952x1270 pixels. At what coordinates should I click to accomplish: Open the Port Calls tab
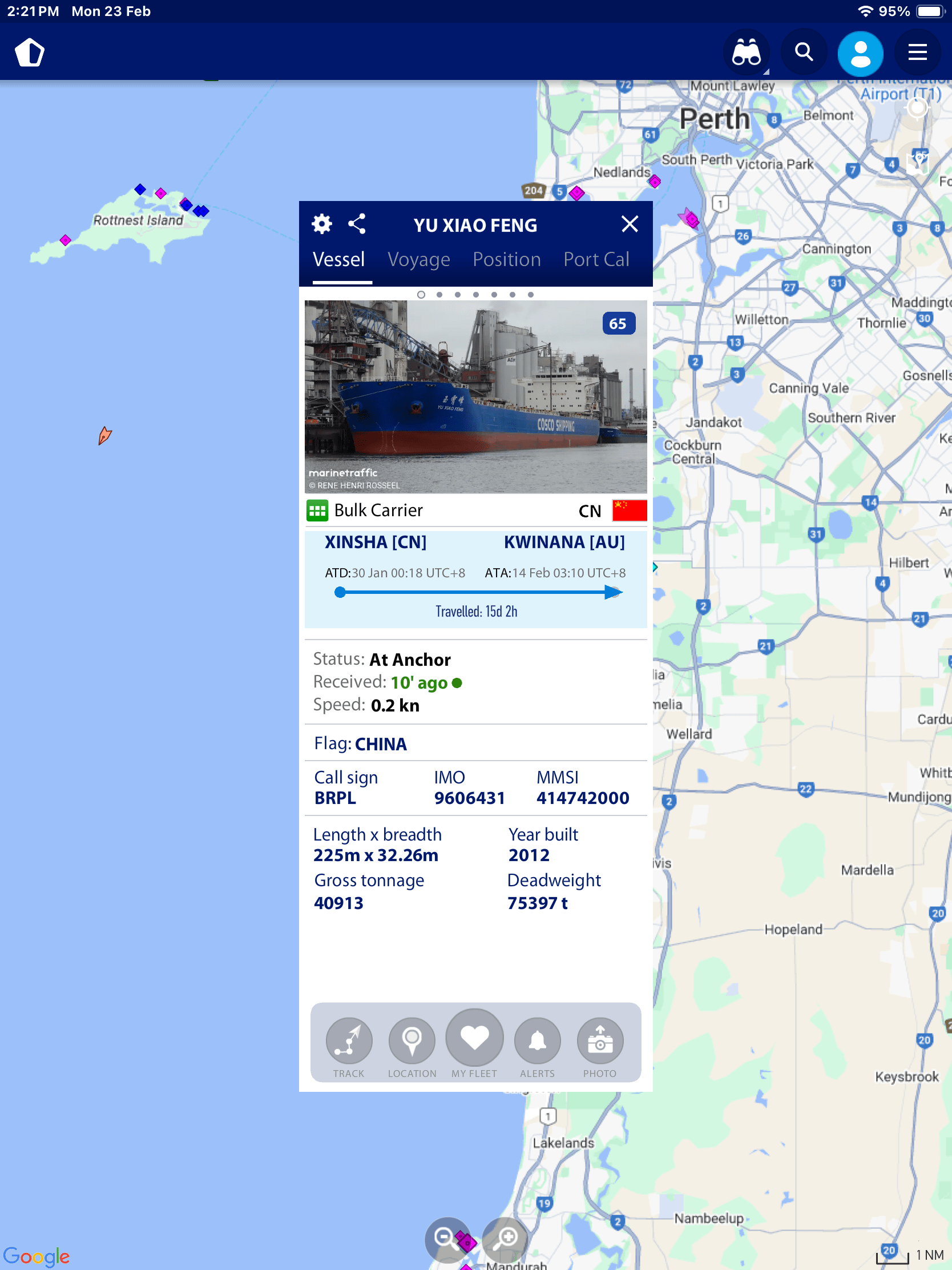click(596, 259)
